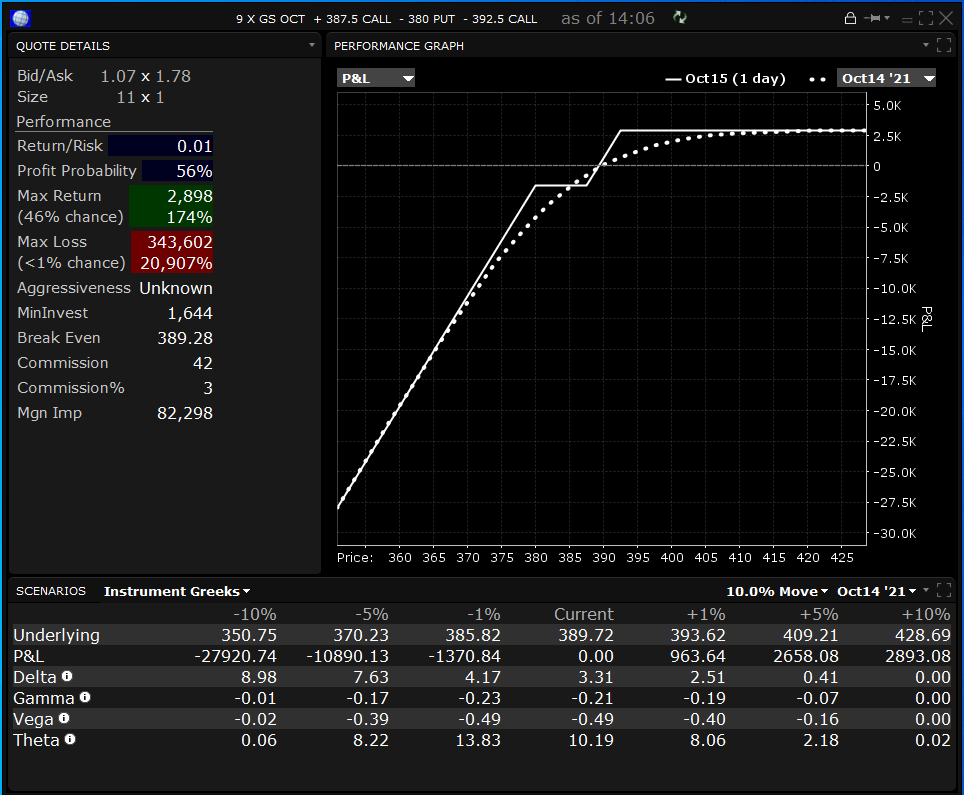The image size is (964, 795).
Task: Change the 10.0% Move scenario range
Action: pos(777,591)
